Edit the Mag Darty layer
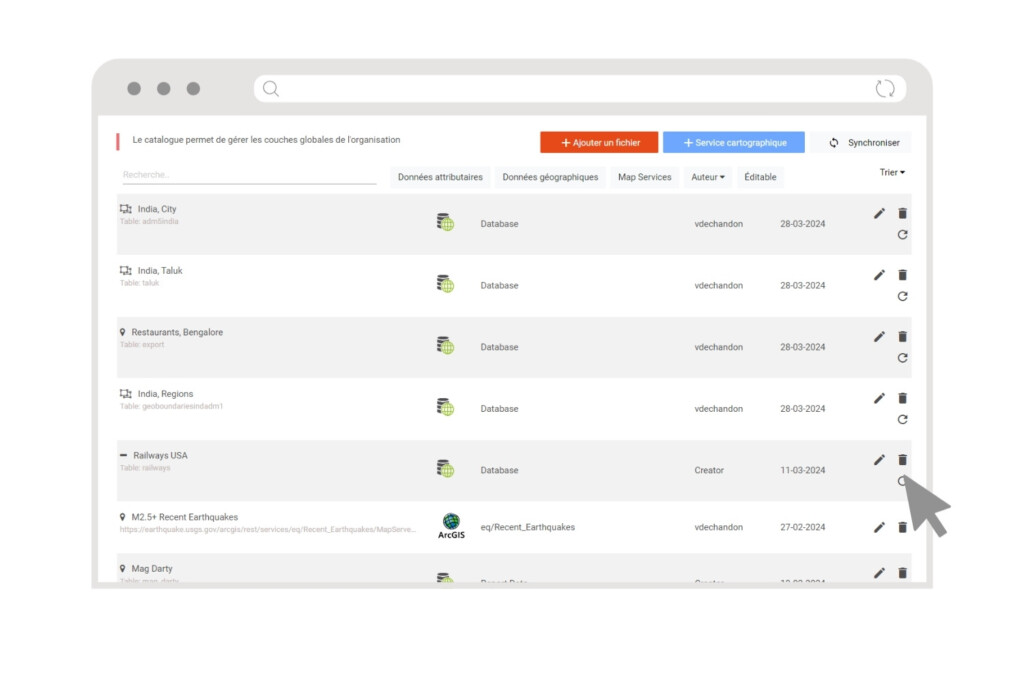 pos(879,573)
